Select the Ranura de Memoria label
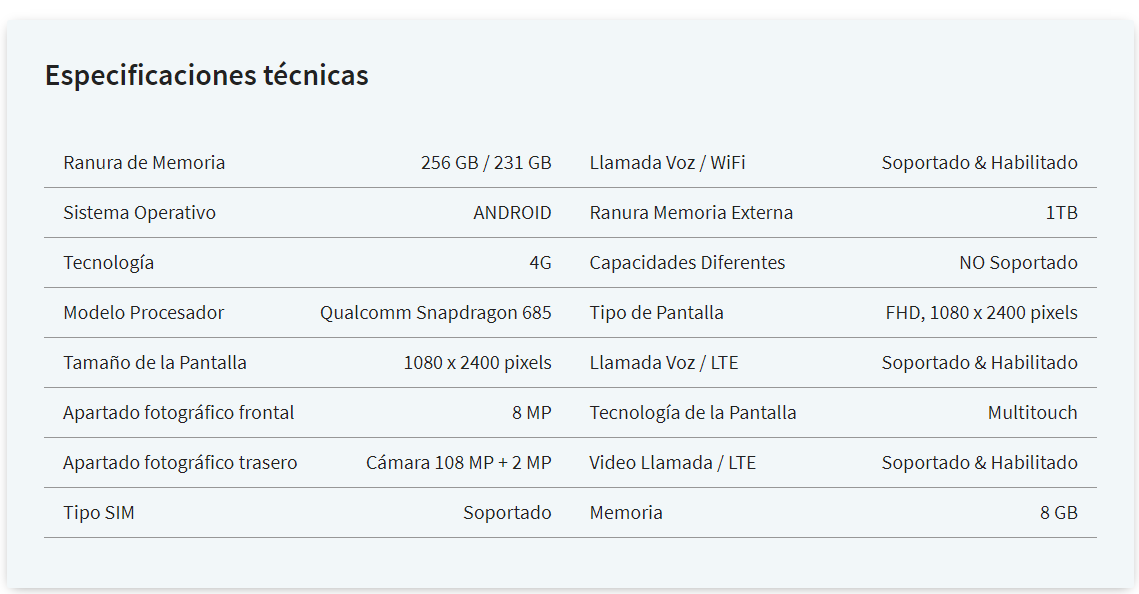1139x594 pixels. coord(144,163)
